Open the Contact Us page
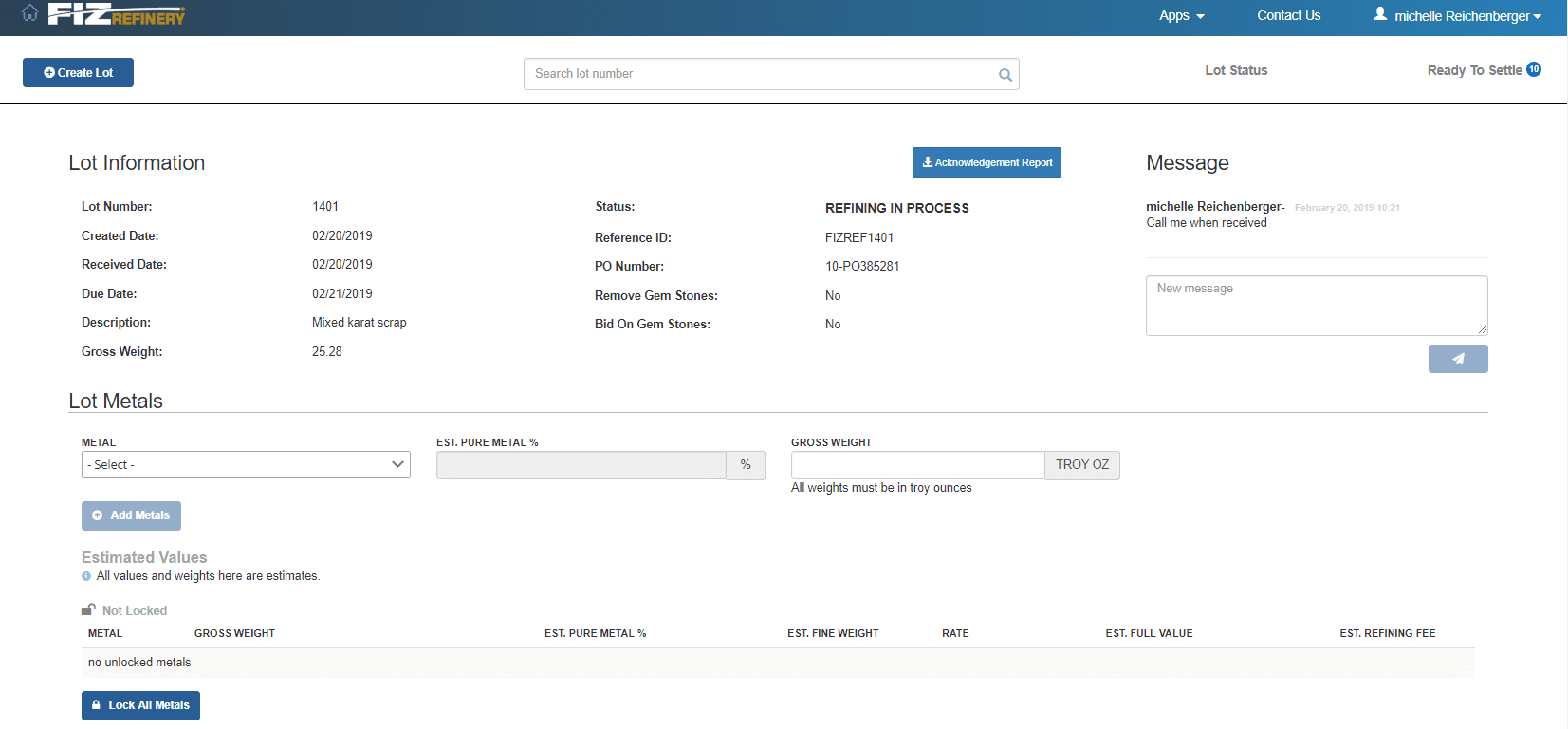Image resolution: width=1568 pixels, height=729 pixels. (1288, 15)
